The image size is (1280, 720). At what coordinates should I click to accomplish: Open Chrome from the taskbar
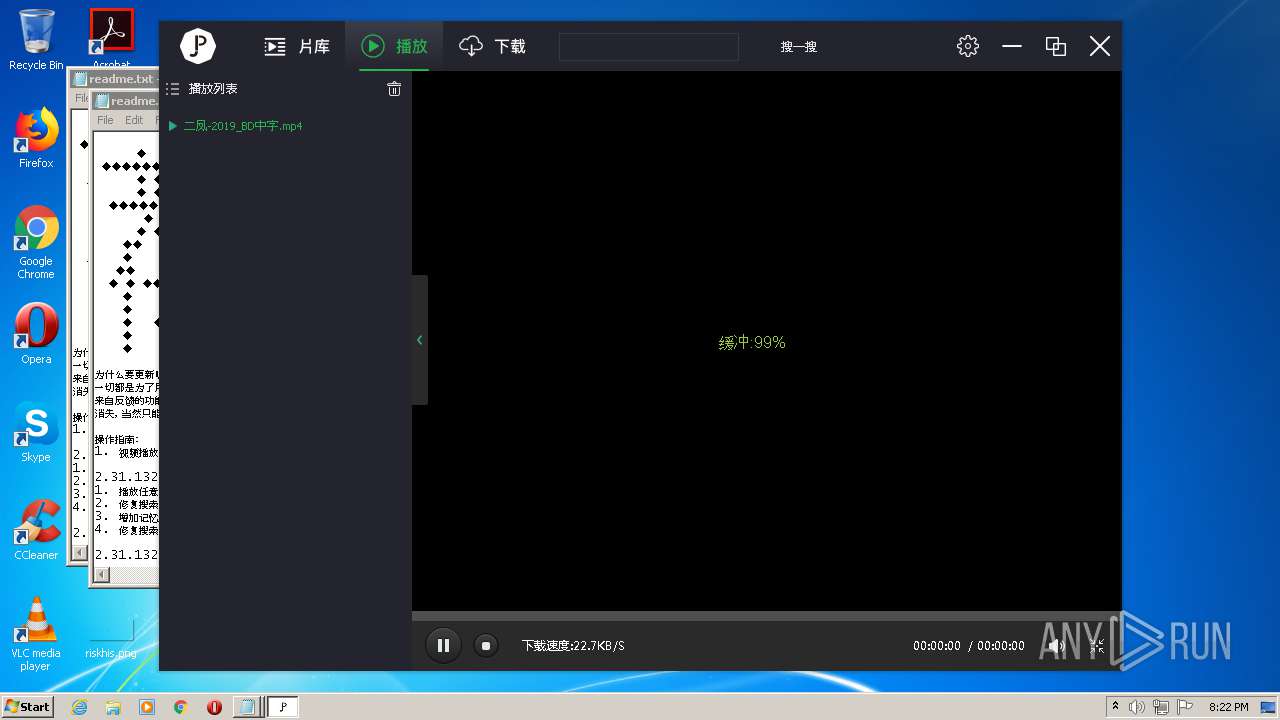[180, 707]
